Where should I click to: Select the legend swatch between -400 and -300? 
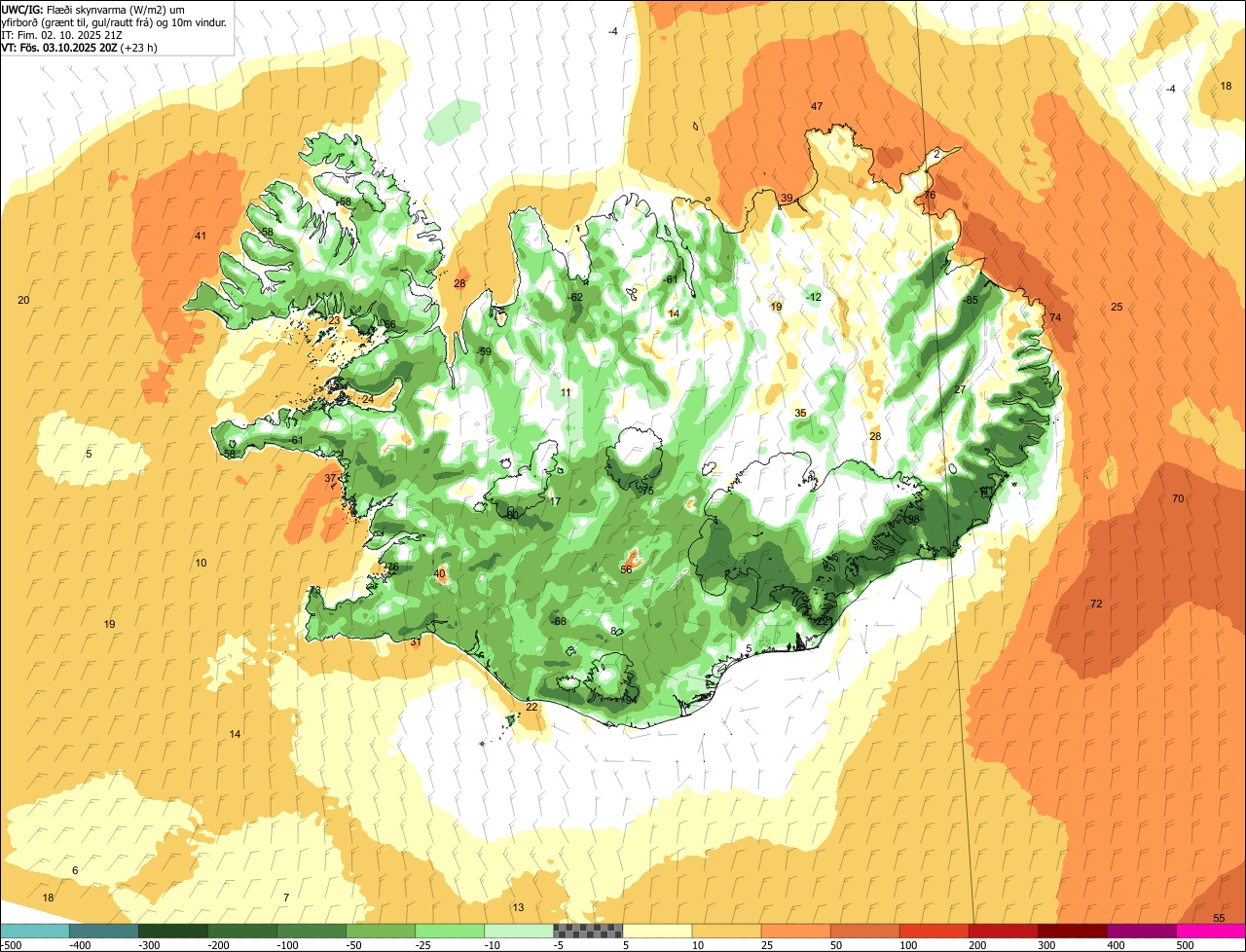click(x=103, y=932)
